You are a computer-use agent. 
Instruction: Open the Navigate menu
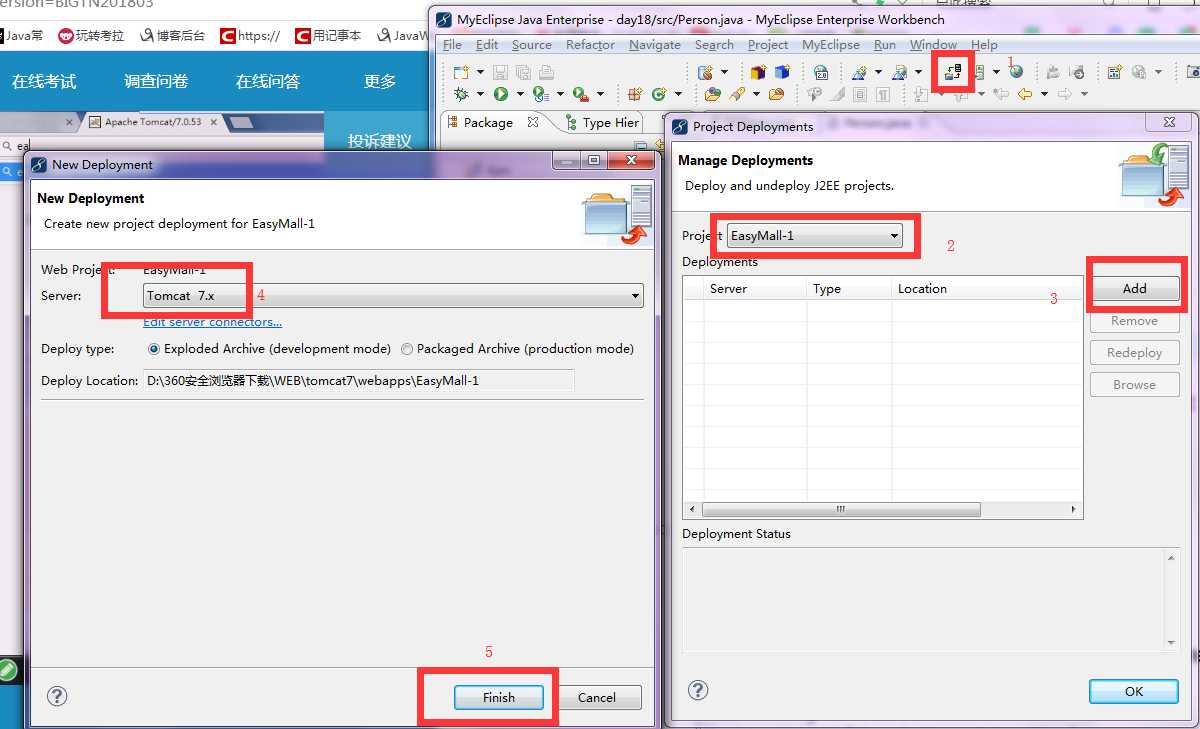(x=654, y=45)
